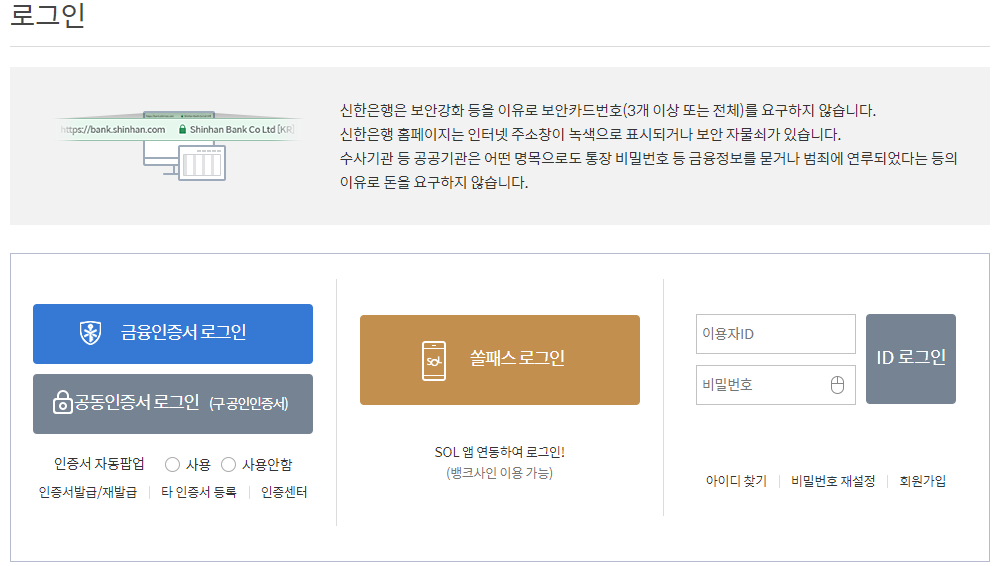Select the 사용안함 radio button

(x=228, y=465)
